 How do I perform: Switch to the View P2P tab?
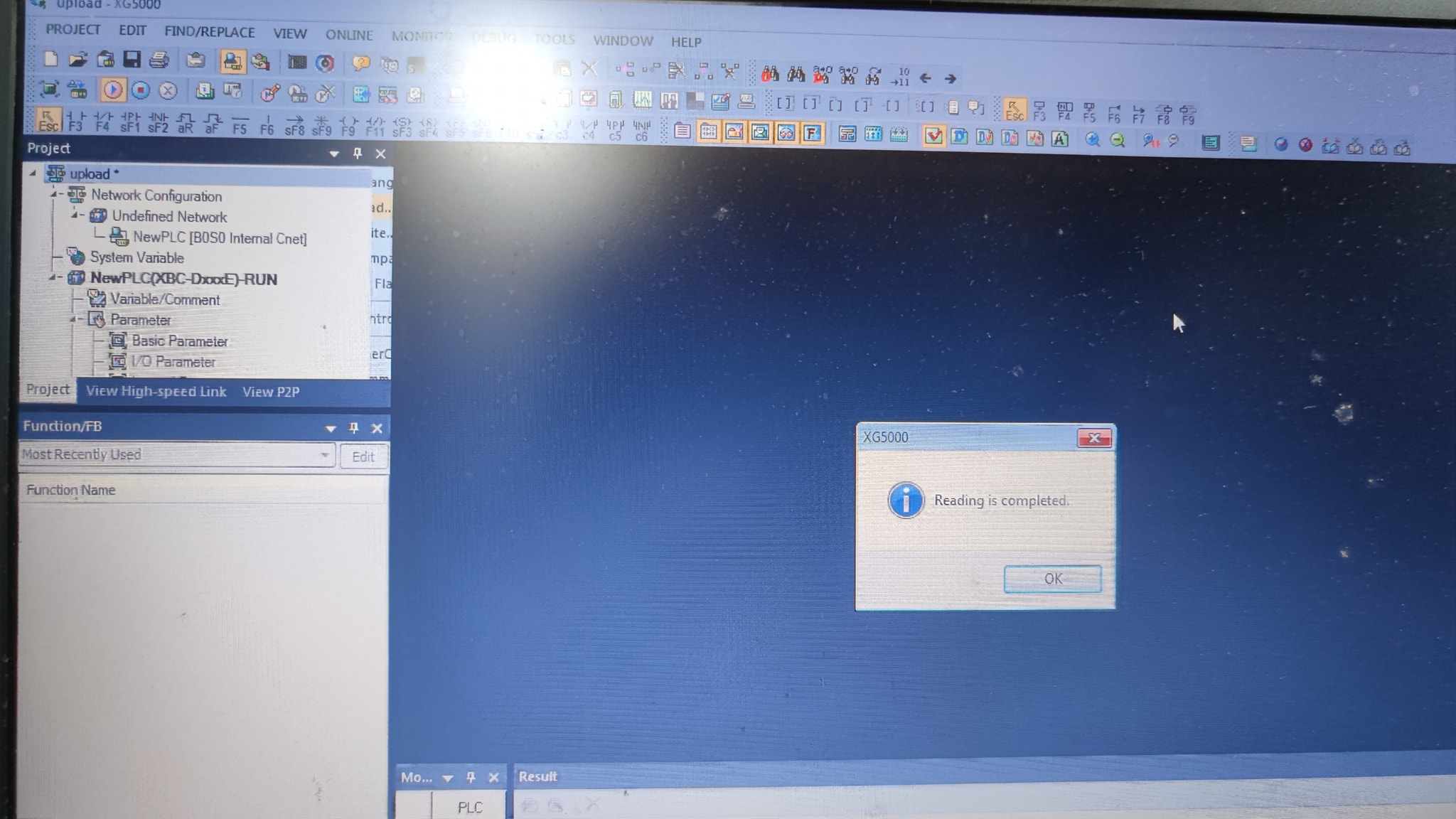point(271,392)
